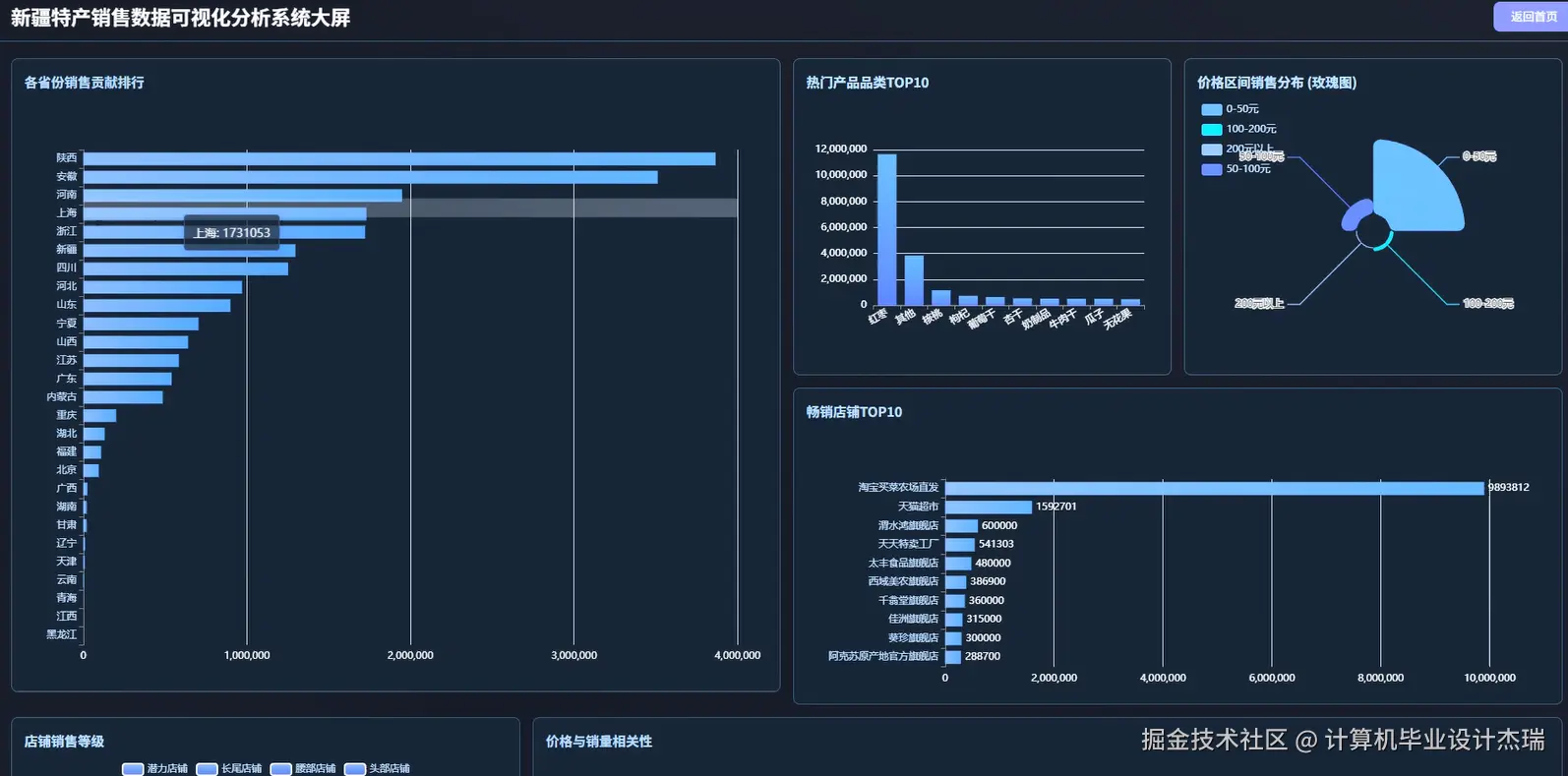Image resolution: width=1568 pixels, height=776 pixels.
Task: Toggle the 50-100元 legend entry
Action: coord(1236,169)
